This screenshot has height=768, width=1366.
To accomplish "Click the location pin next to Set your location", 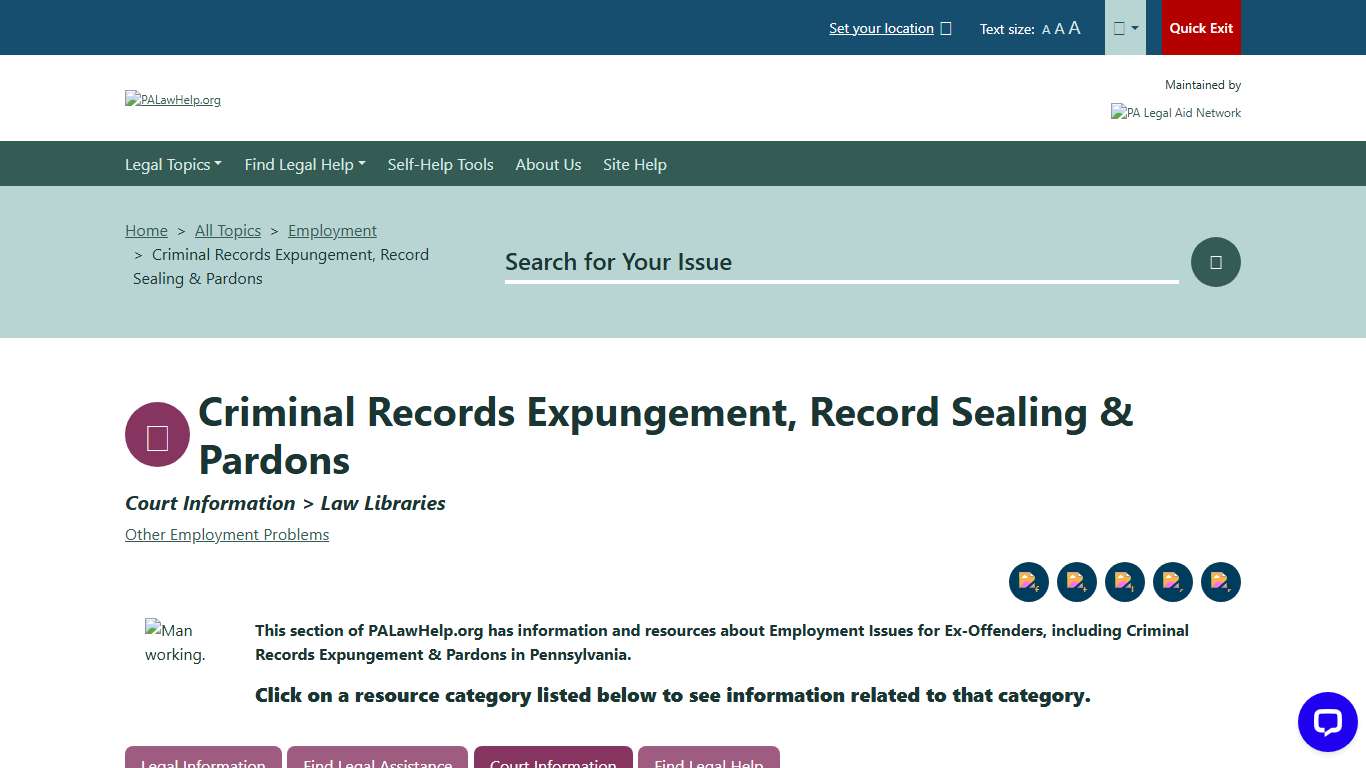I will (947, 28).
